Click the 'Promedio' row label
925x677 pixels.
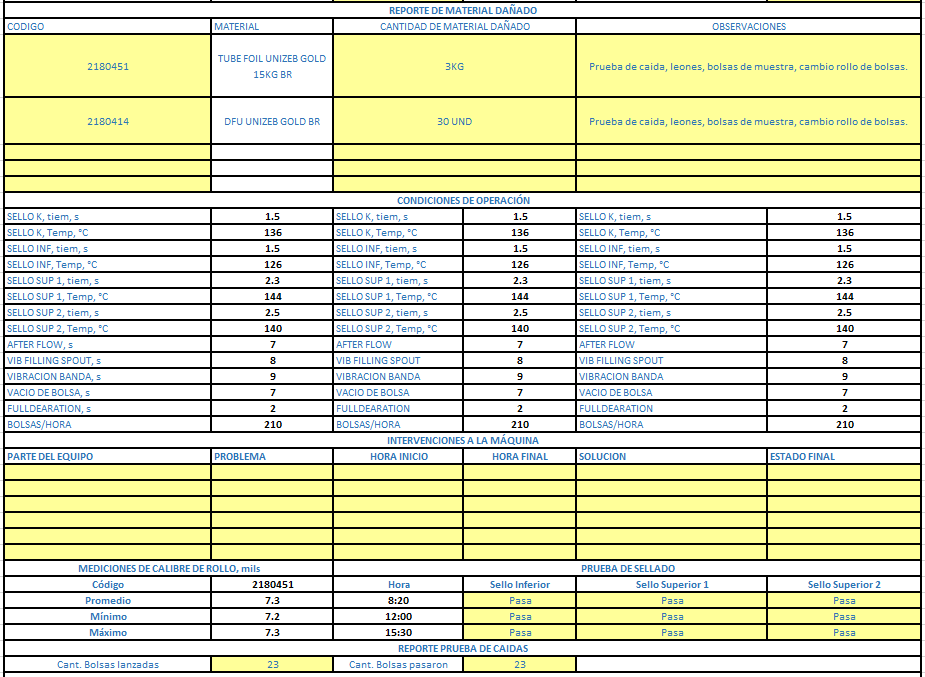pos(107,601)
